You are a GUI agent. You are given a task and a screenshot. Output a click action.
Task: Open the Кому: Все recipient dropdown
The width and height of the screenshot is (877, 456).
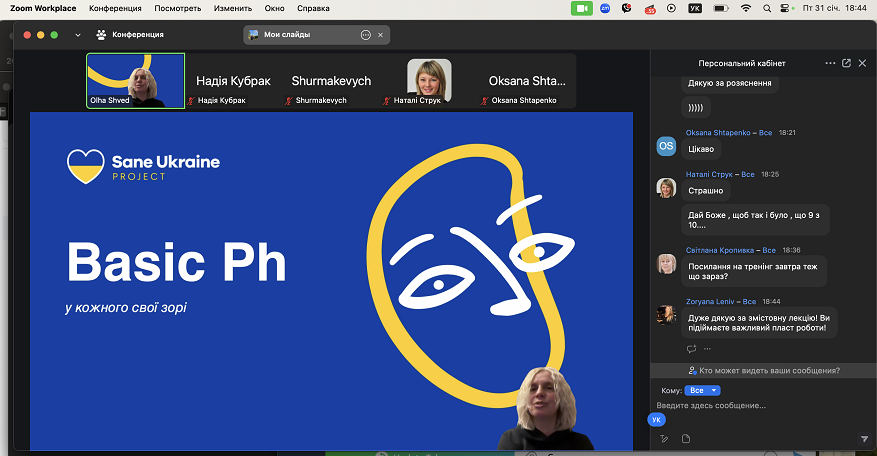(702, 391)
